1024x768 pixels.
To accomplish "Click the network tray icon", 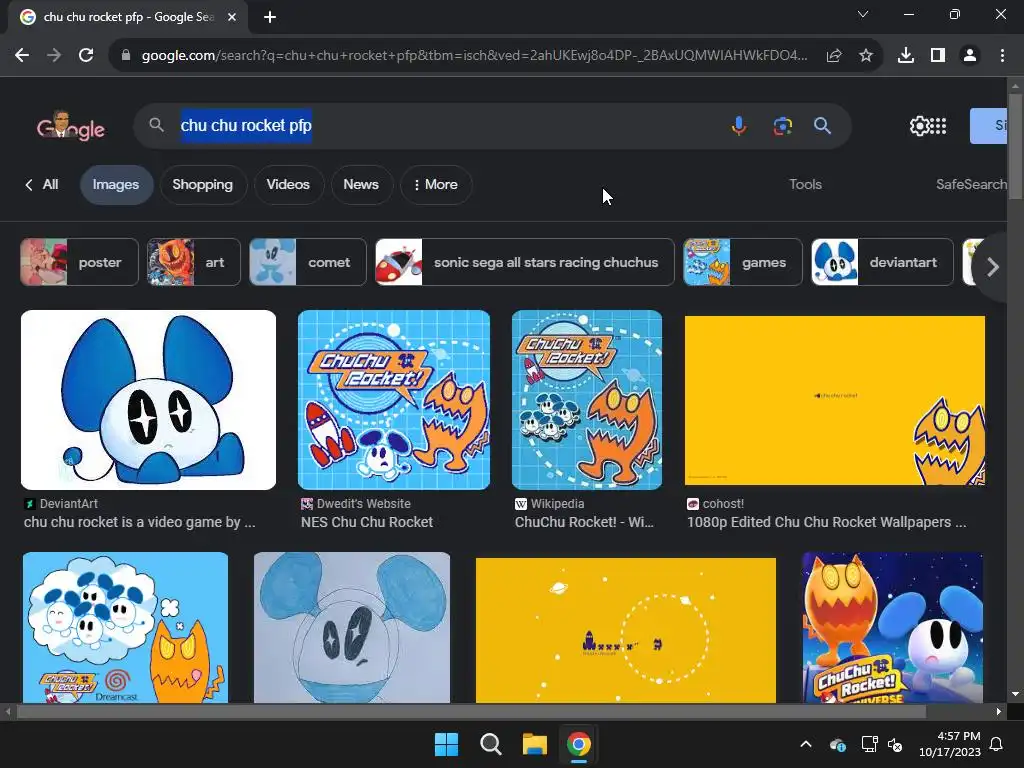I will click(869, 744).
